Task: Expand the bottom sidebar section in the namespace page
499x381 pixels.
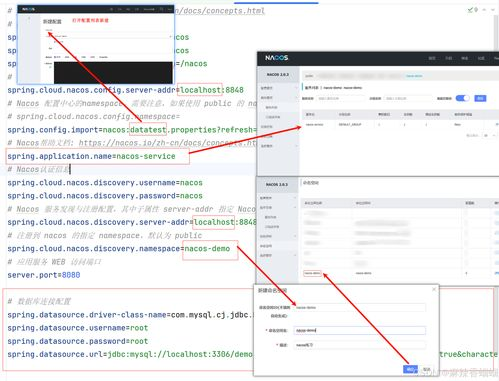Action: (279, 255)
